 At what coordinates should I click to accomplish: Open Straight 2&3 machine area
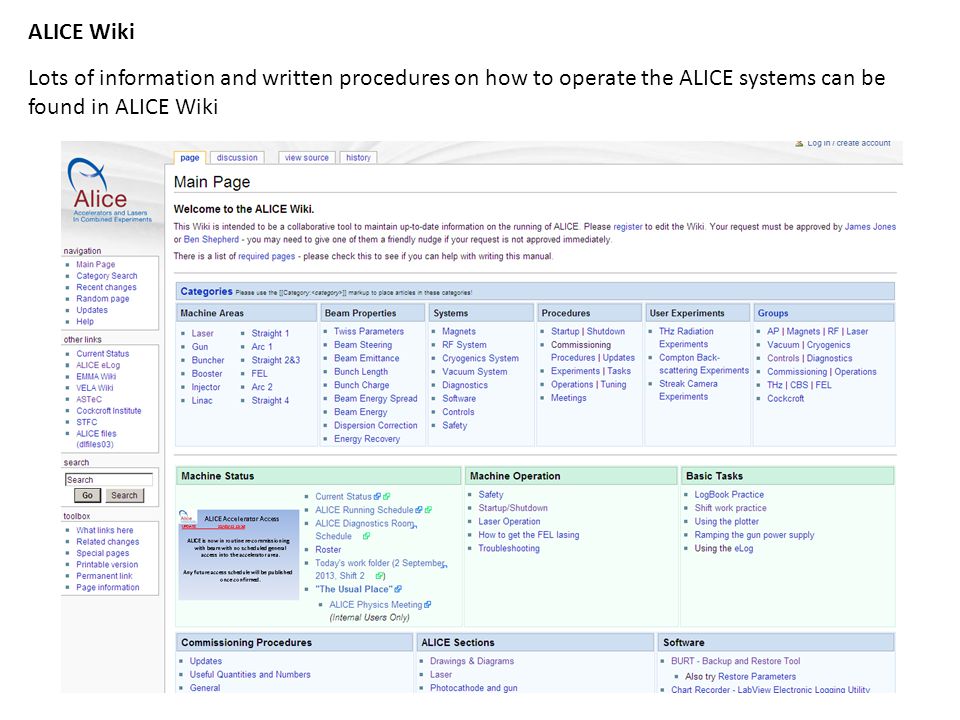276,361
